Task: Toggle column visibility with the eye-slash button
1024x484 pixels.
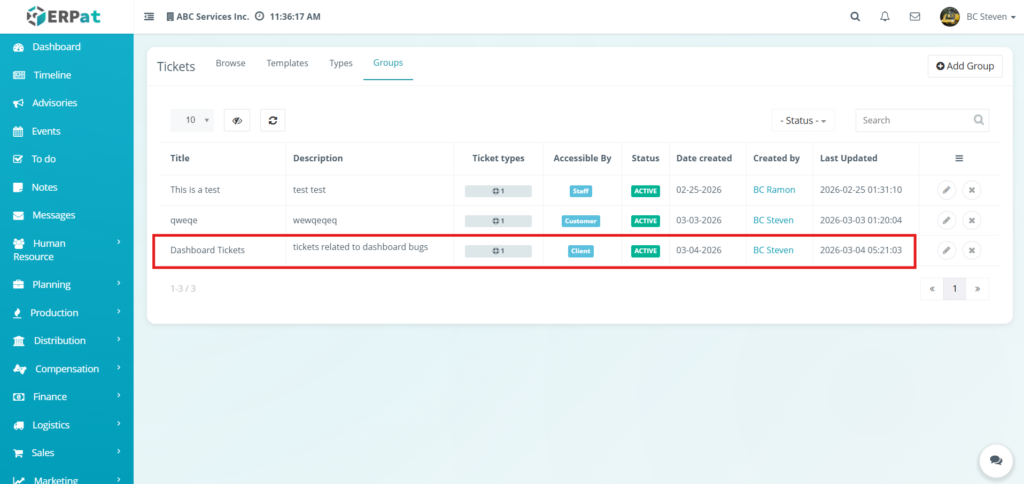Action: [237, 120]
